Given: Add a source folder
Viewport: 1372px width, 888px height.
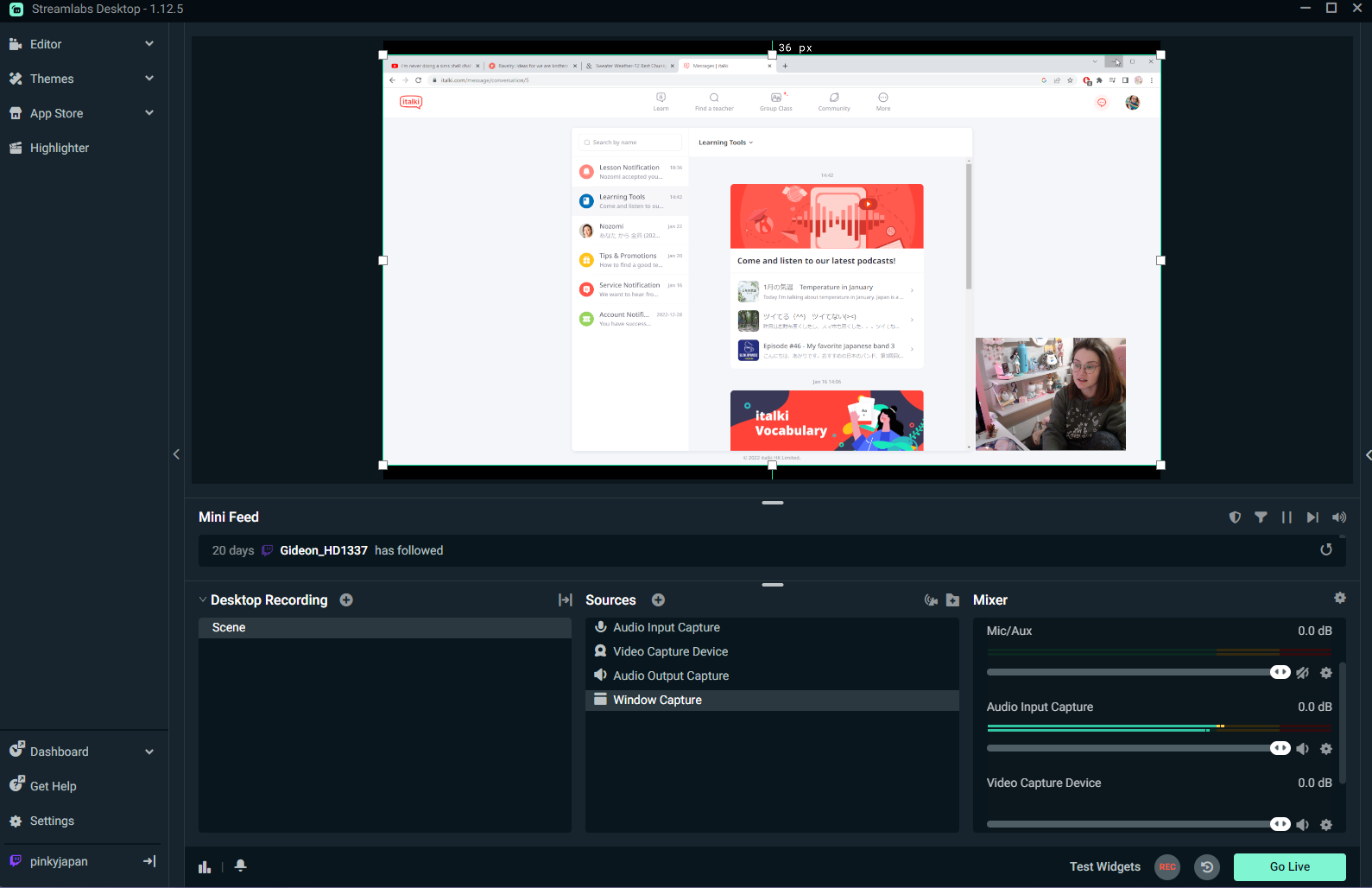Looking at the screenshot, I should tap(953, 599).
